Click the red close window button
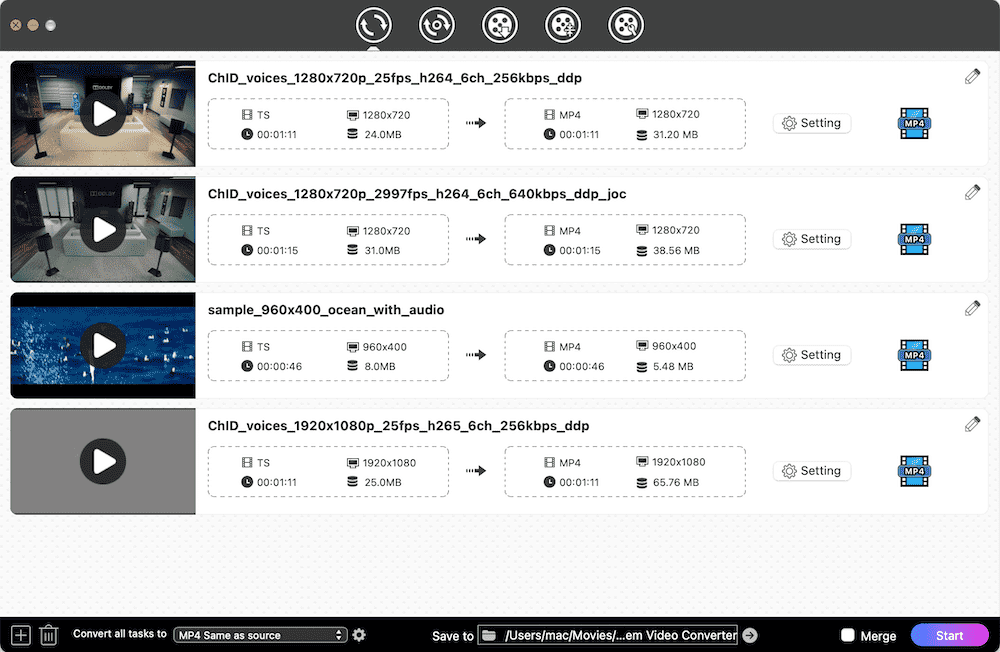 16,26
